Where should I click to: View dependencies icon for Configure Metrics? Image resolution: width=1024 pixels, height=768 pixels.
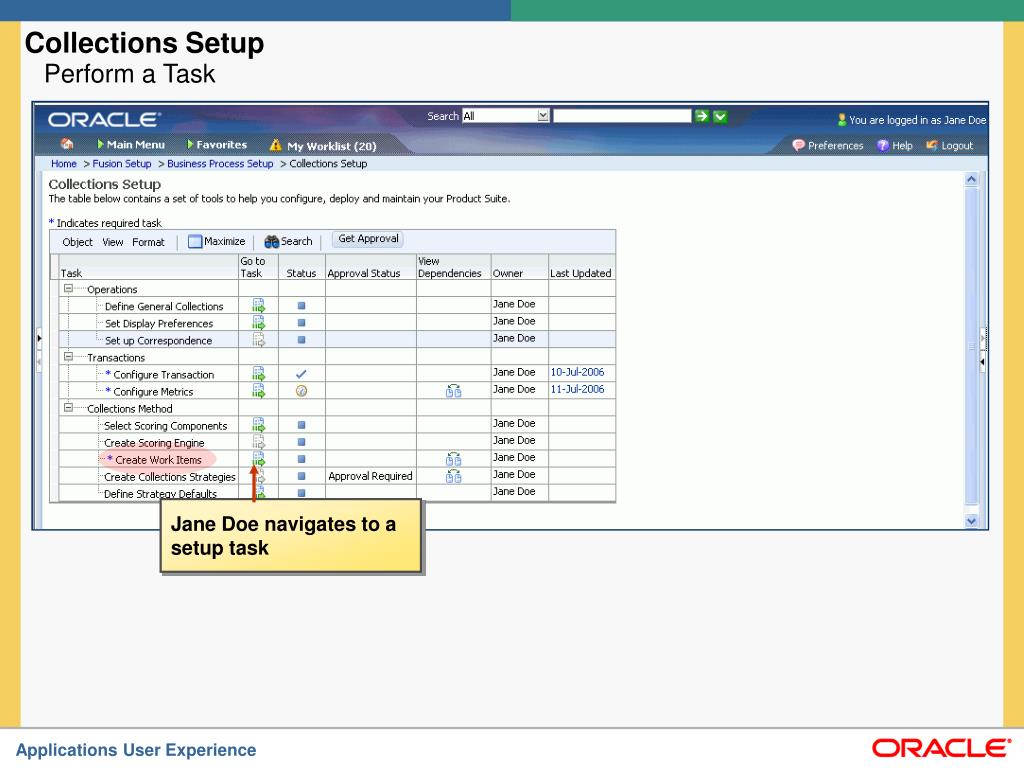453,391
